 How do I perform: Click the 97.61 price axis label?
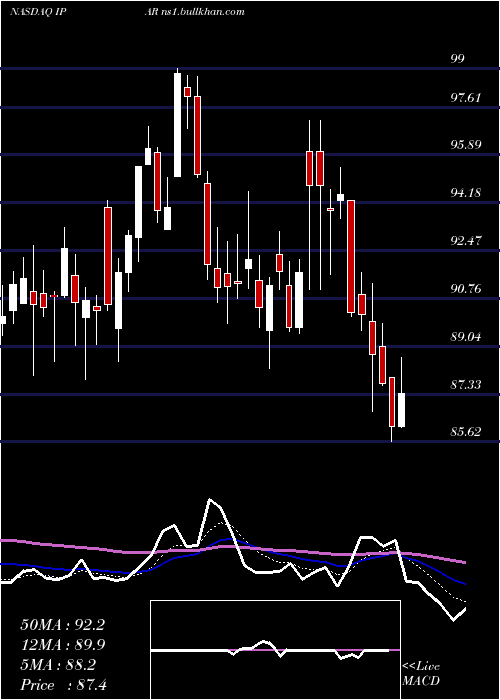(466, 98)
